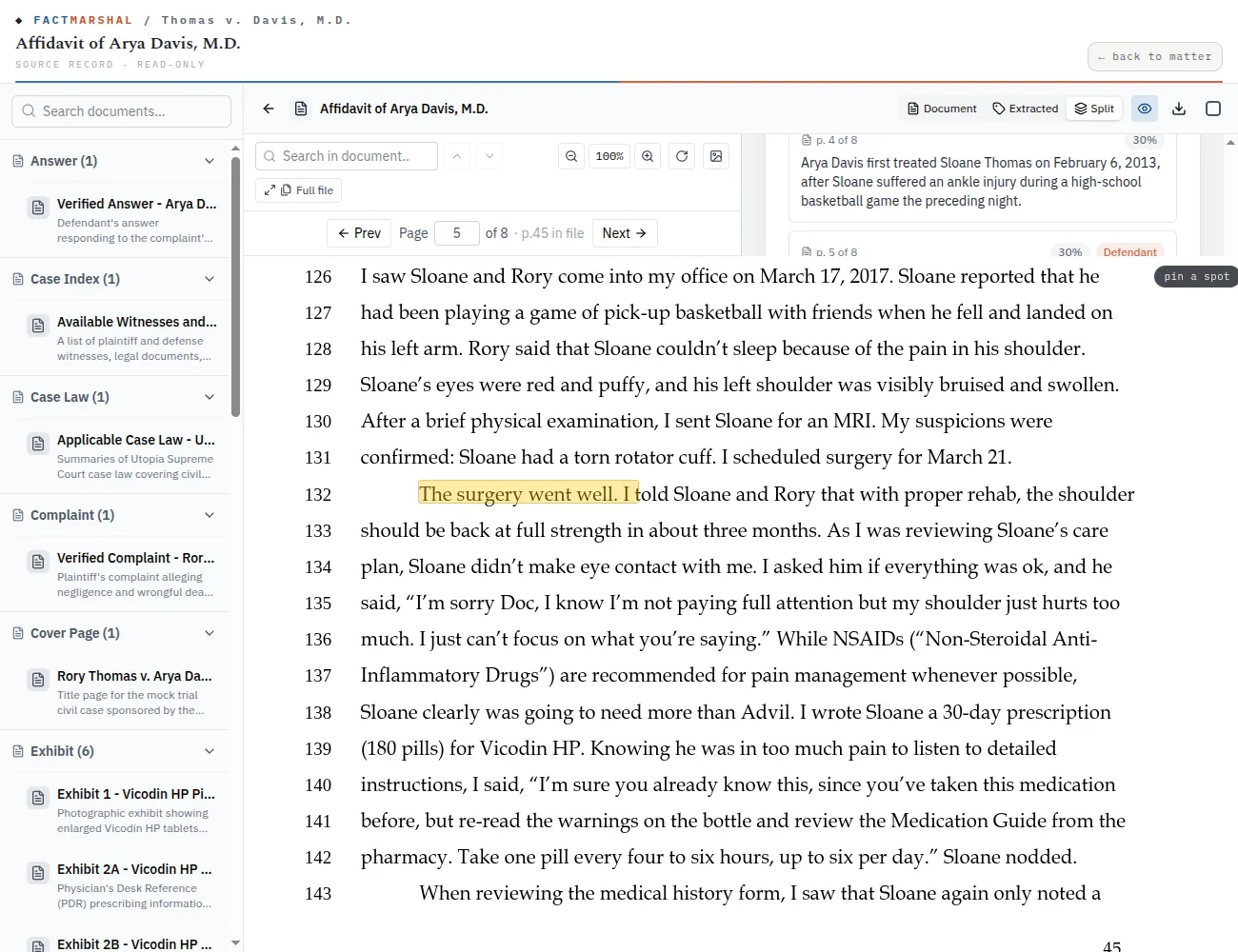This screenshot has width=1238, height=952.
Task: Click the zoom out magnifier icon
Action: [x=571, y=156]
